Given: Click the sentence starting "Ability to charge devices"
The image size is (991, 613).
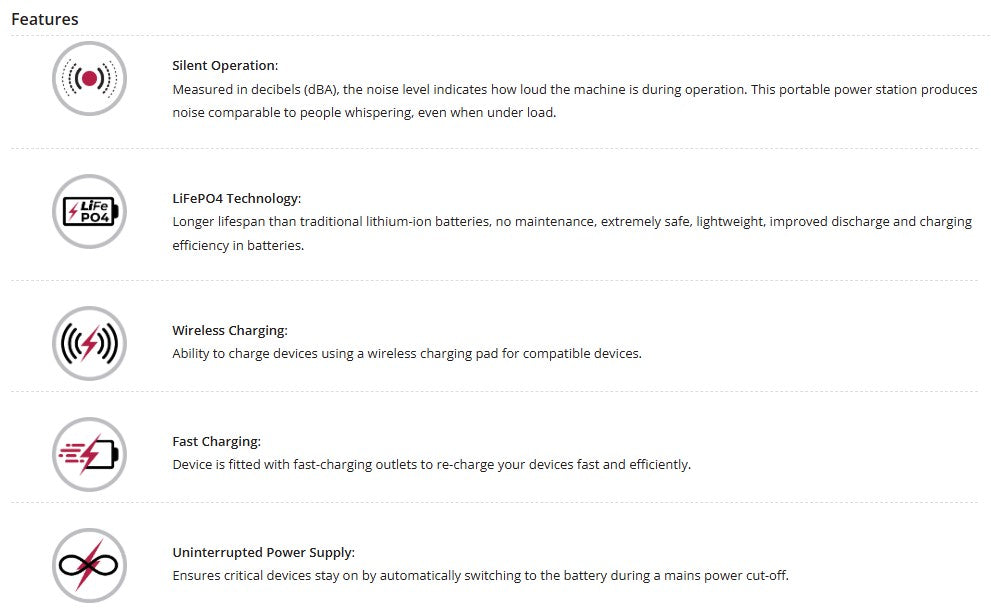Looking at the screenshot, I should (406, 354).
